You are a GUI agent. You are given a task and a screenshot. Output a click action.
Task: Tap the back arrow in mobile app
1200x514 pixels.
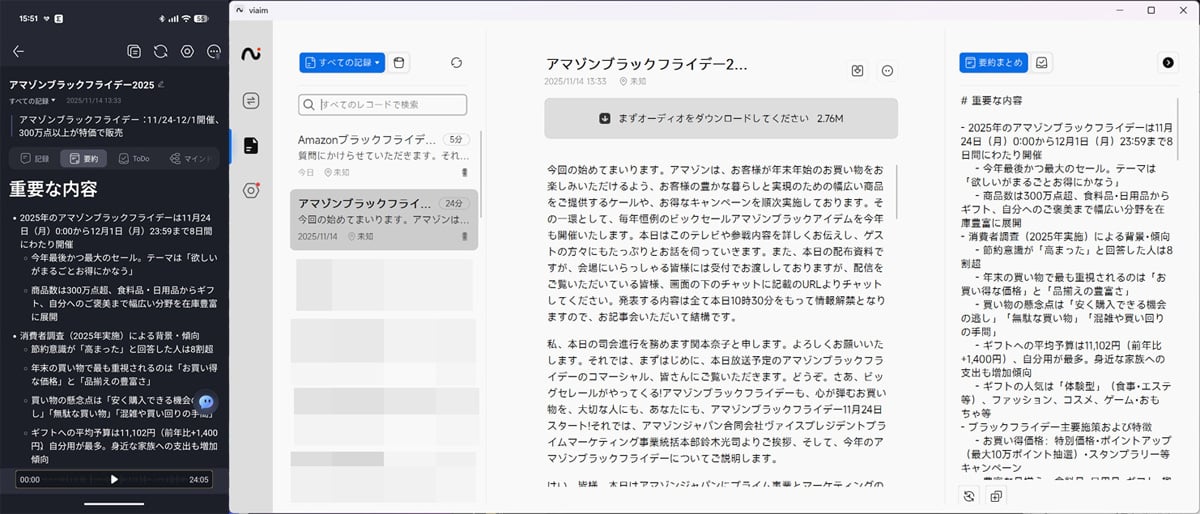(x=18, y=51)
